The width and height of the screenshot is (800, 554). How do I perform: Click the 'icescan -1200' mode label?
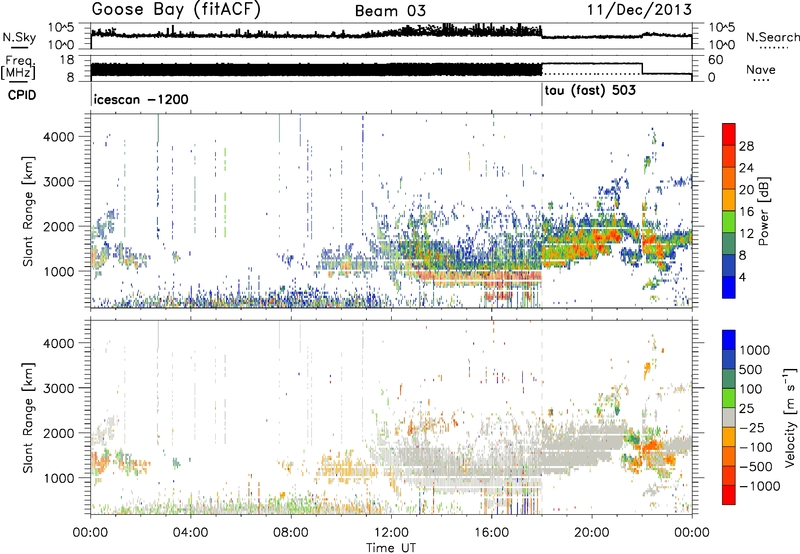click(x=141, y=99)
